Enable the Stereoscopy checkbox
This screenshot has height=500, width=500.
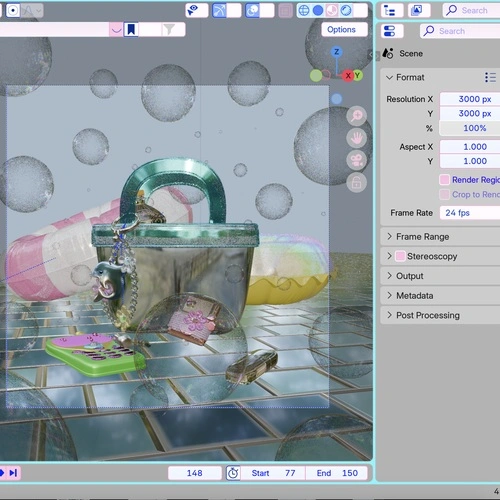(x=400, y=256)
